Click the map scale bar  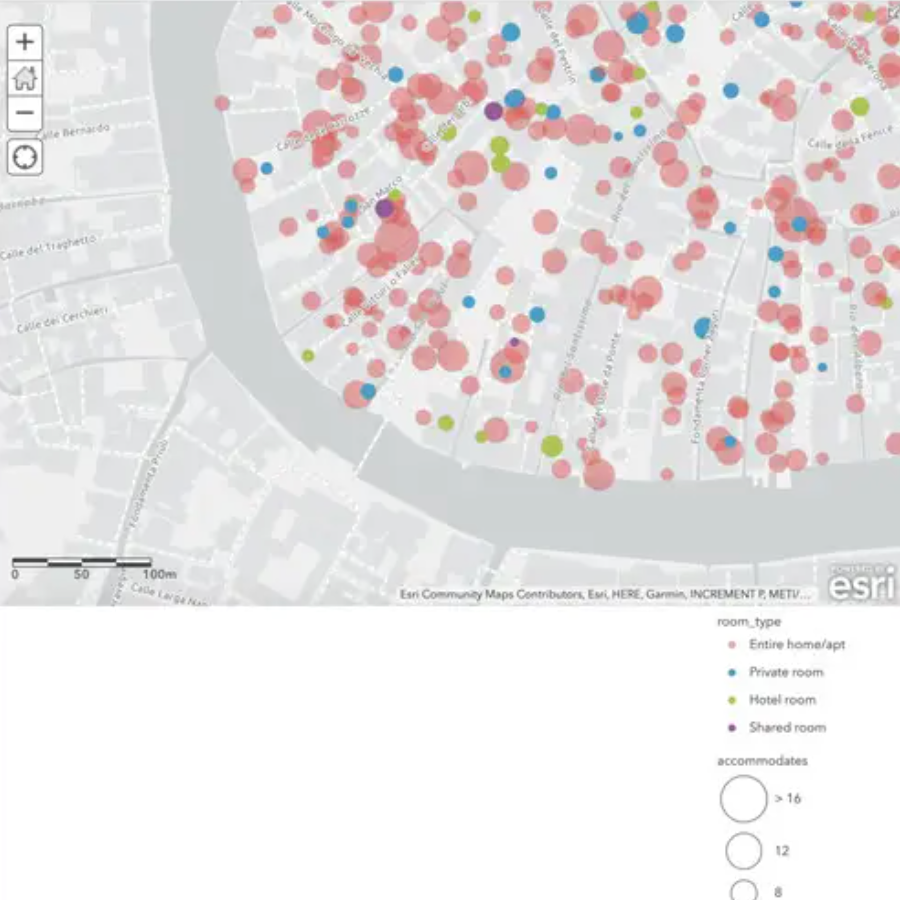82,563
